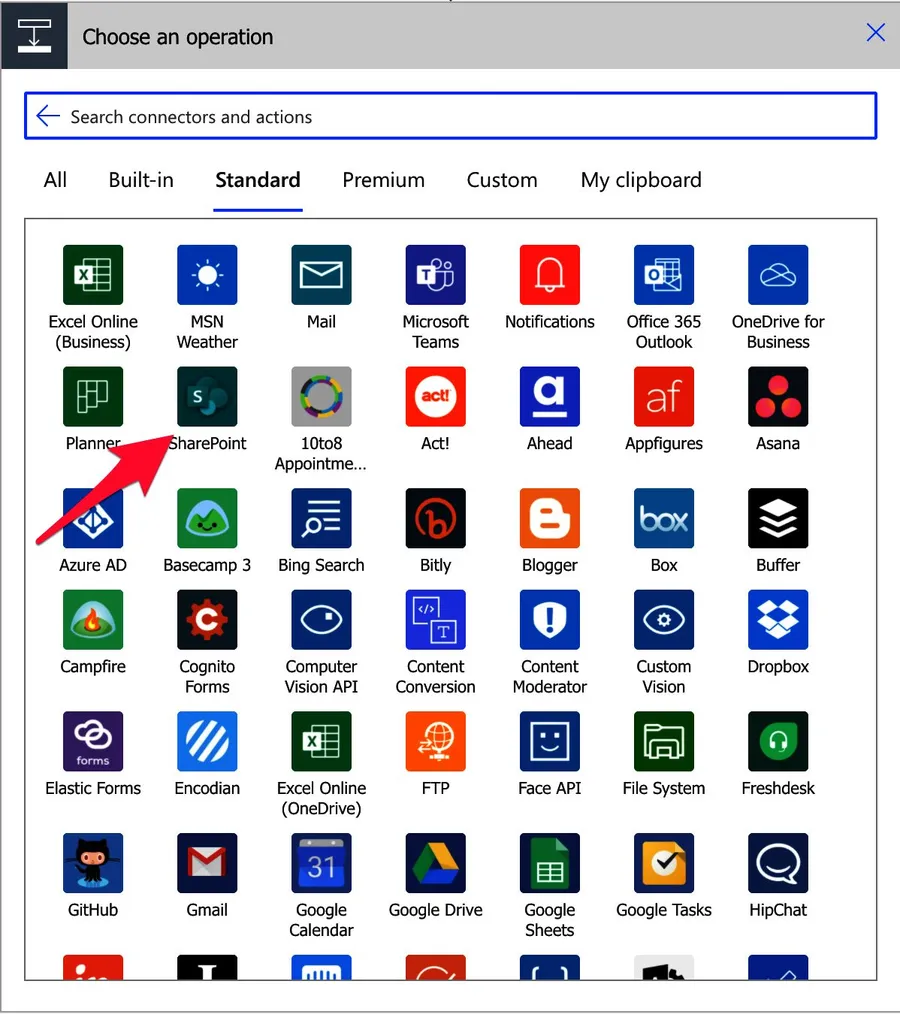Screen dimensions: 900x1014
Task: Switch to the Premium tab
Action: tap(383, 180)
